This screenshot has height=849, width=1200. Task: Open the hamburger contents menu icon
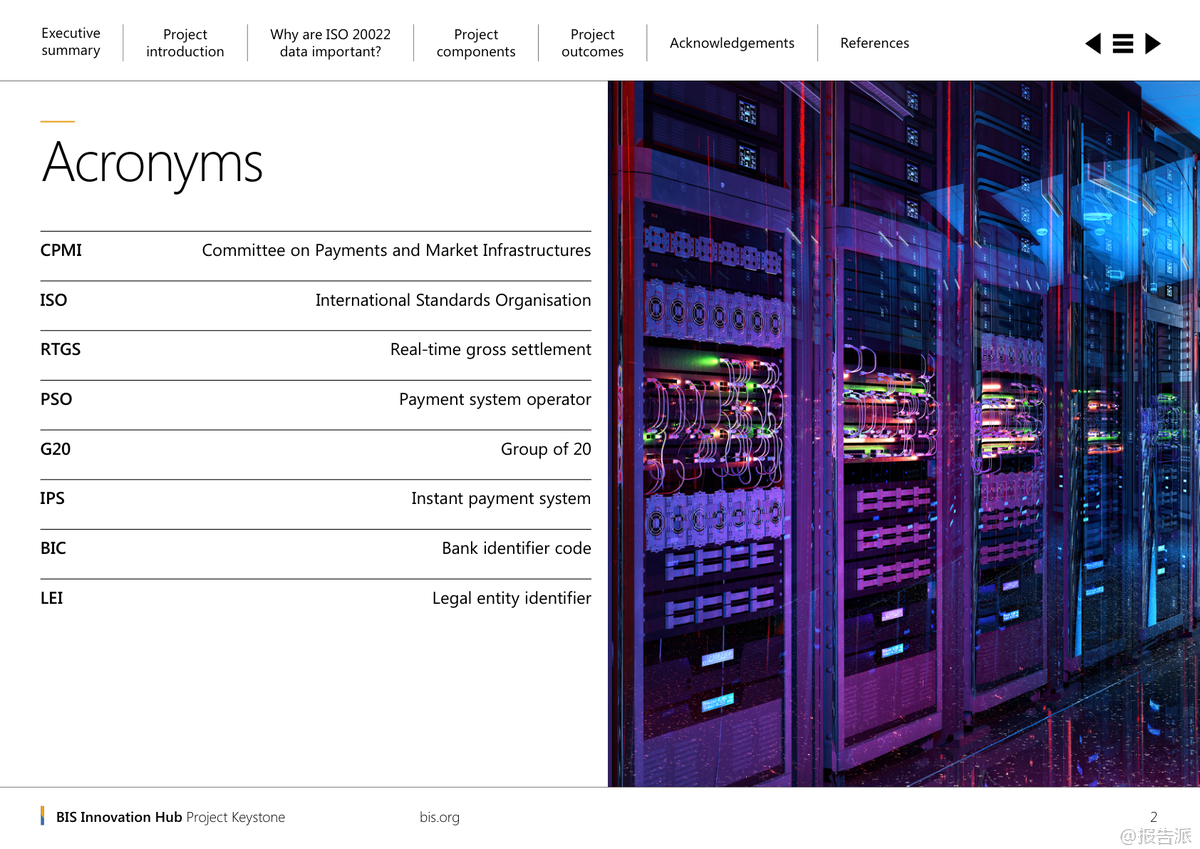point(1123,43)
